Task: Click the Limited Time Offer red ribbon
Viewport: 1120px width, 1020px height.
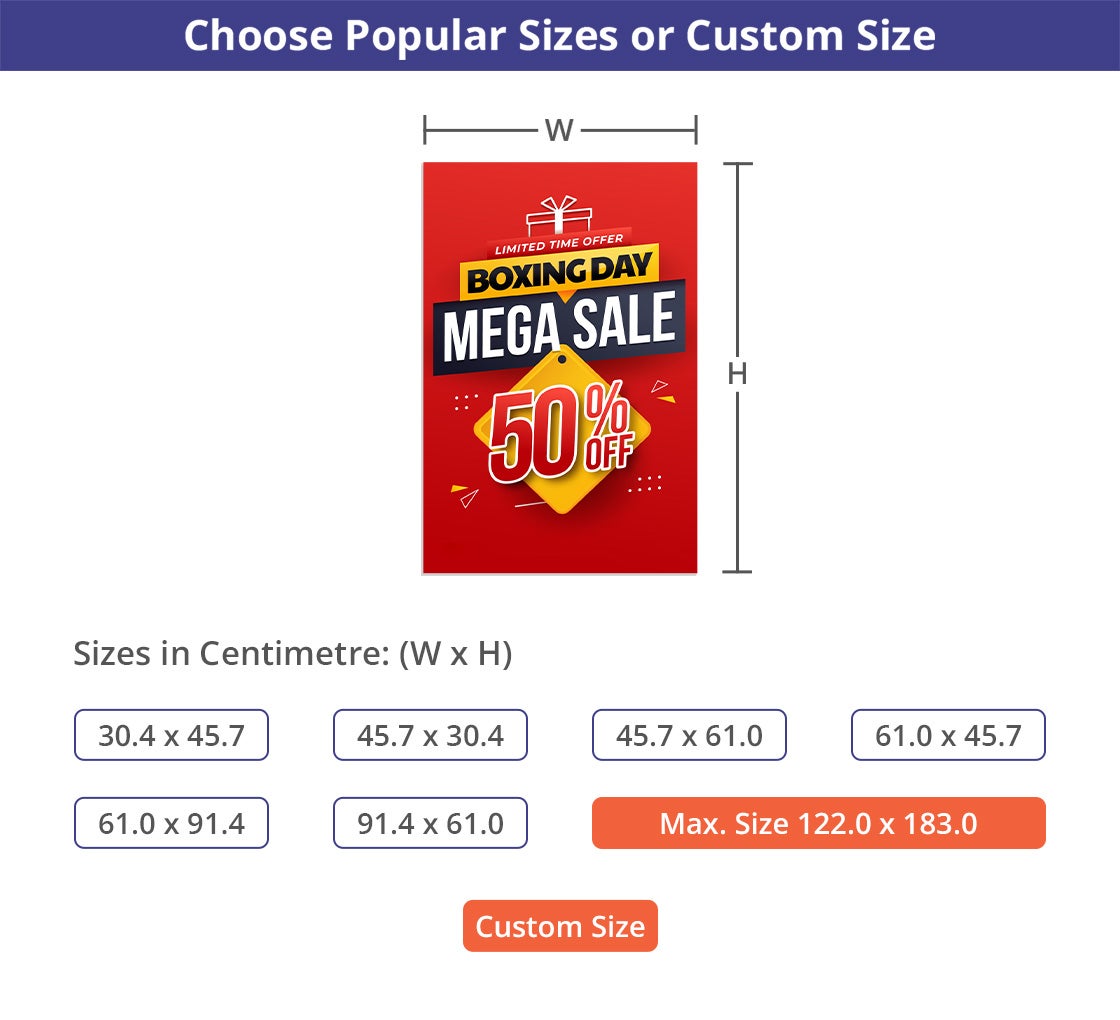Action: pyautogui.click(x=559, y=243)
